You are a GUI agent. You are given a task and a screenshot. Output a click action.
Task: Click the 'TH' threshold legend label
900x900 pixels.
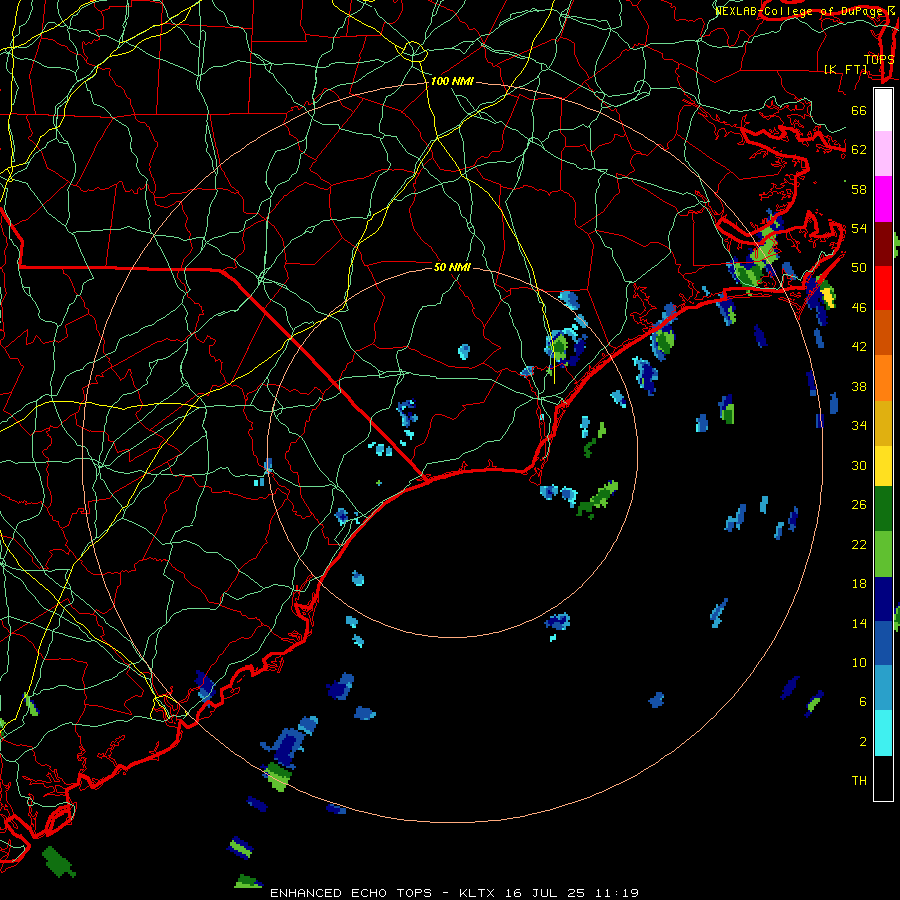coord(859,781)
